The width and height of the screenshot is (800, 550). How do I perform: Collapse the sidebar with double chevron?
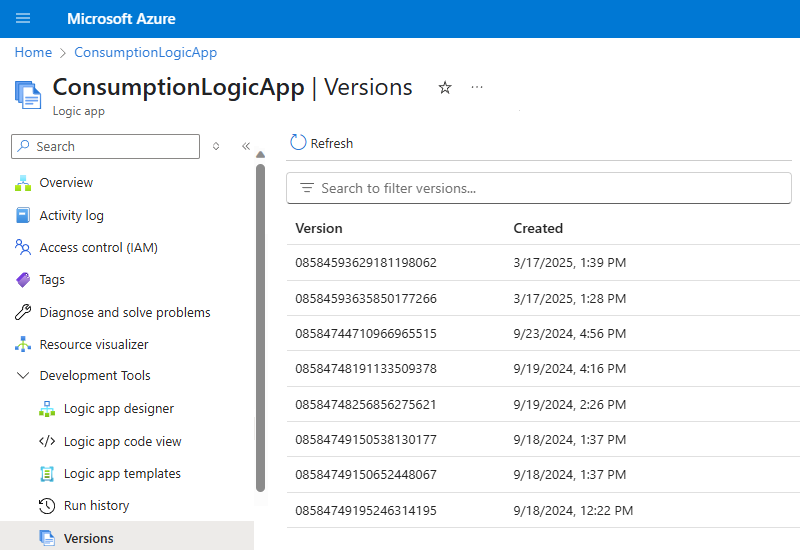(246, 146)
